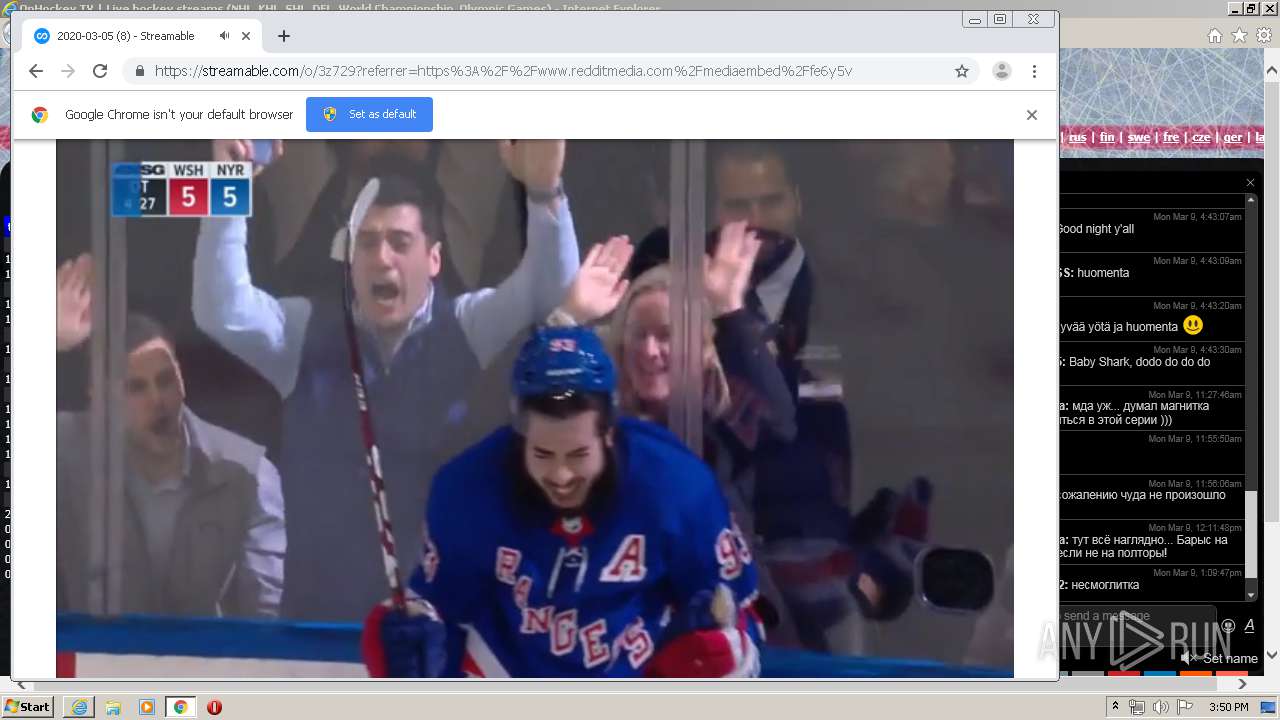Image resolution: width=1280 pixels, height=720 pixels.
Task: Select the 2020-03-05 Streamable tab
Action: coord(140,36)
